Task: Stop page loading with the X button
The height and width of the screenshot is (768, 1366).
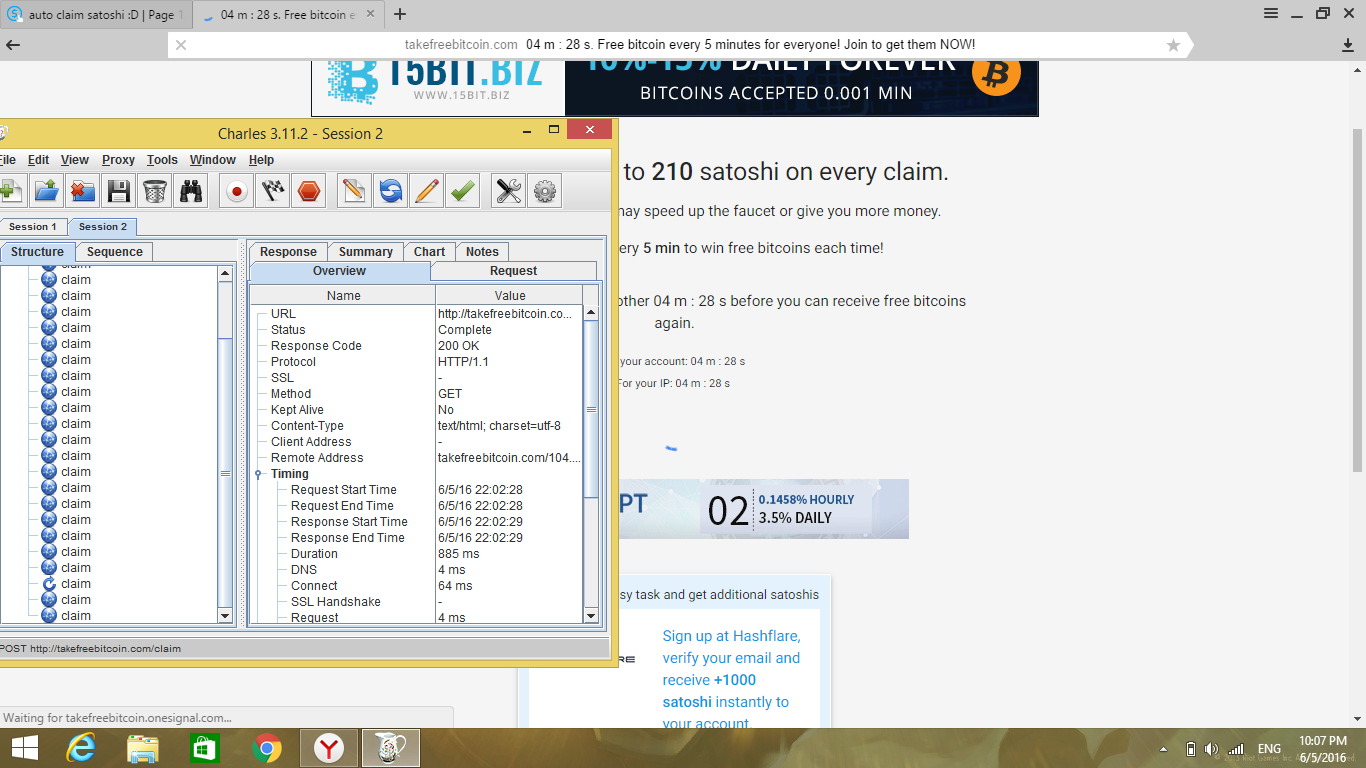Action: [x=181, y=45]
